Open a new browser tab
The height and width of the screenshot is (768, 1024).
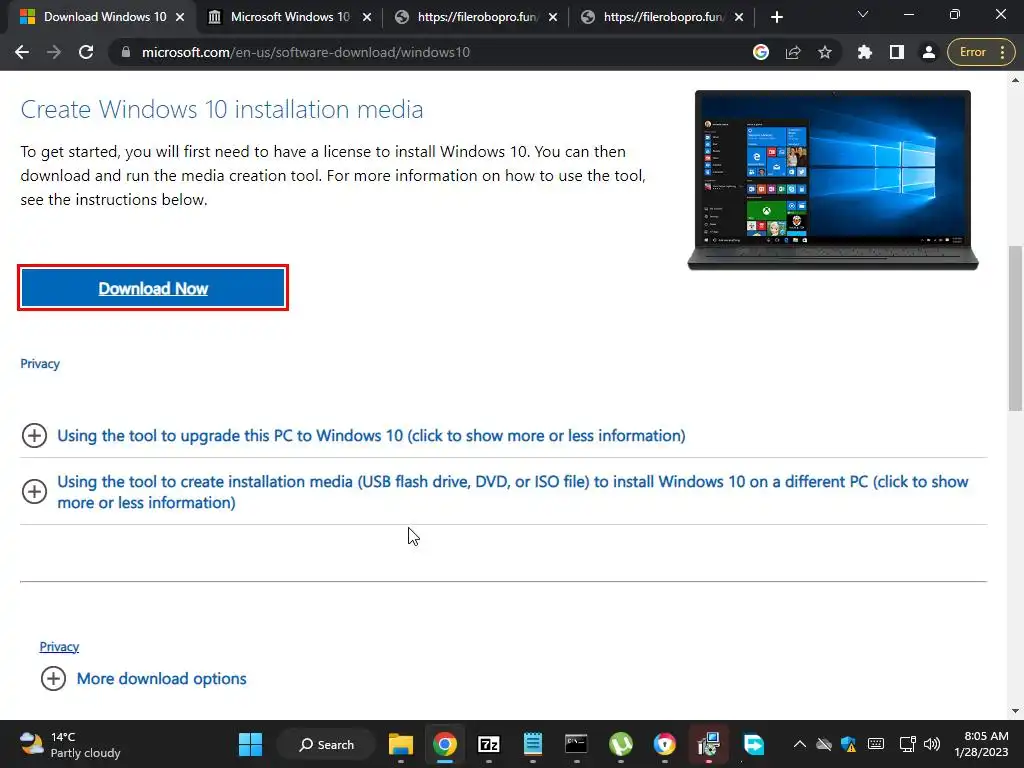pyautogui.click(x=776, y=17)
